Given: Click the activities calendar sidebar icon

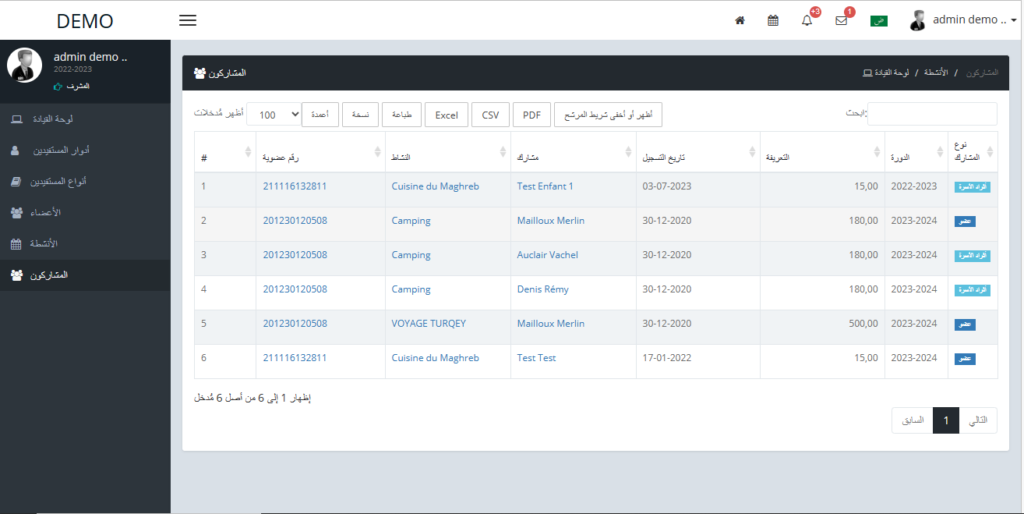Looking at the screenshot, I should [x=16, y=244].
